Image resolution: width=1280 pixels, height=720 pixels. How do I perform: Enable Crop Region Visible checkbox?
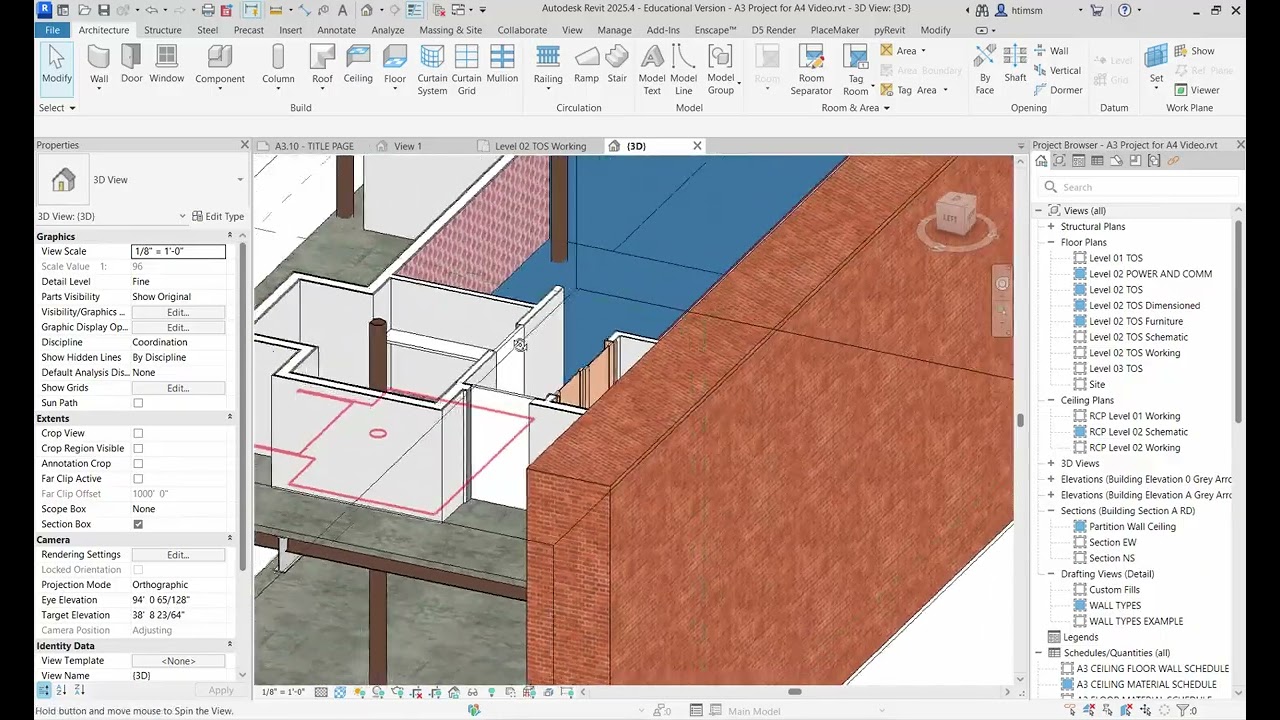click(x=138, y=449)
